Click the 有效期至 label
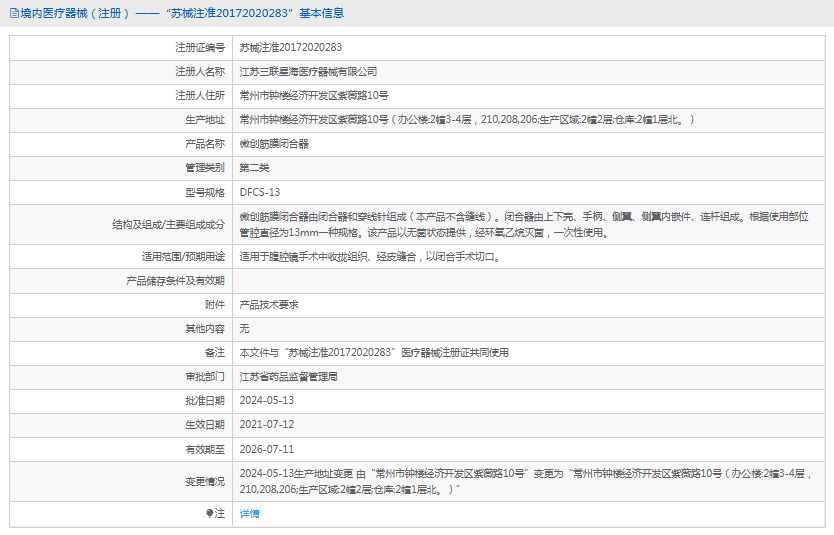834x535 pixels. [x=205, y=449]
